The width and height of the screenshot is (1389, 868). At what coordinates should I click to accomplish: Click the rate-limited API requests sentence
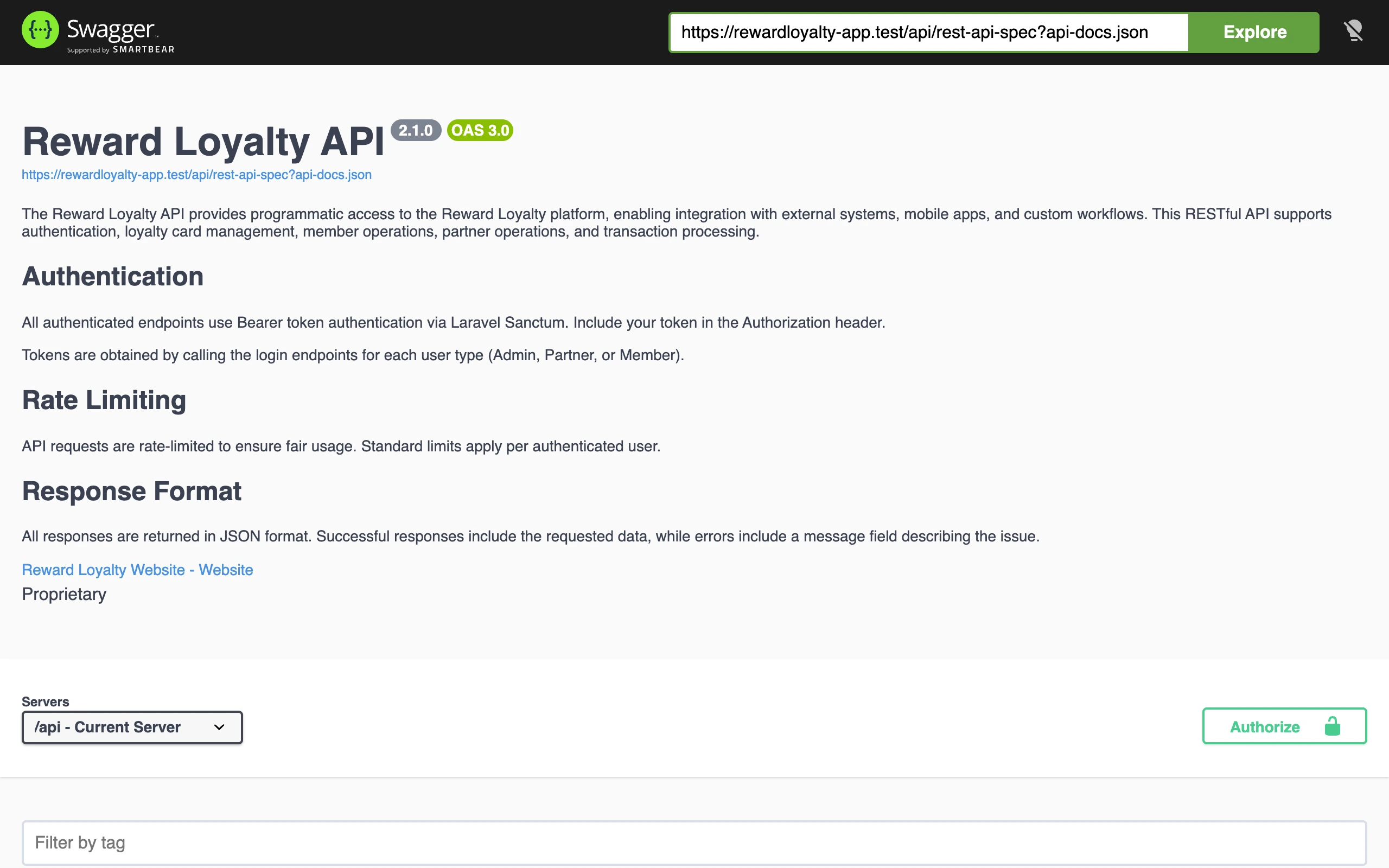pos(341,446)
